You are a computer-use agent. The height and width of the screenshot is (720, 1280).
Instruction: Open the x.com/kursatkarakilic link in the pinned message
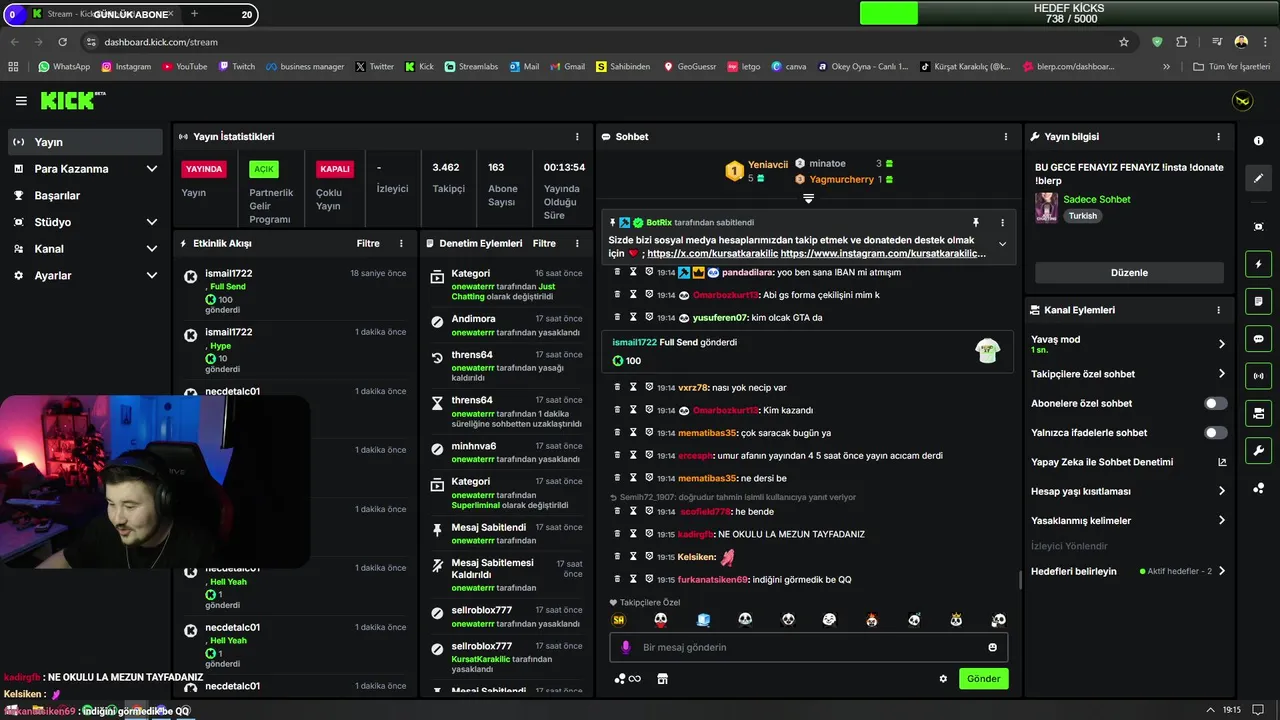[x=712, y=254]
